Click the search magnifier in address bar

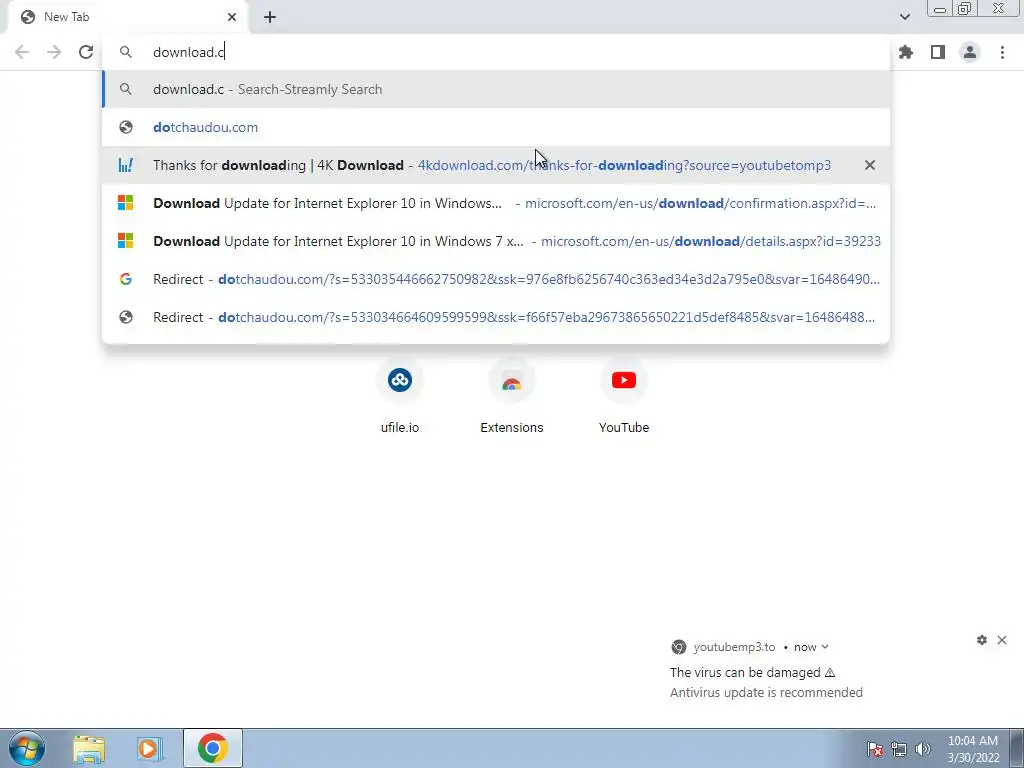coord(125,52)
